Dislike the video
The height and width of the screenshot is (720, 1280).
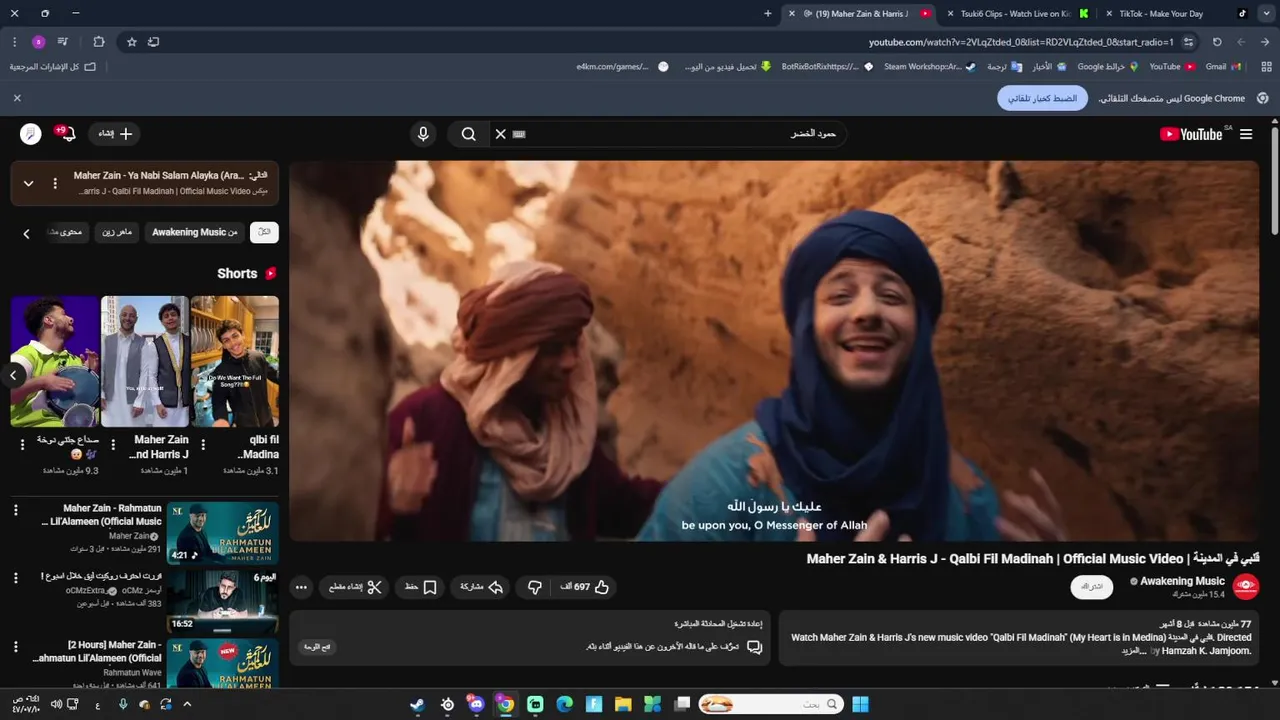535,587
